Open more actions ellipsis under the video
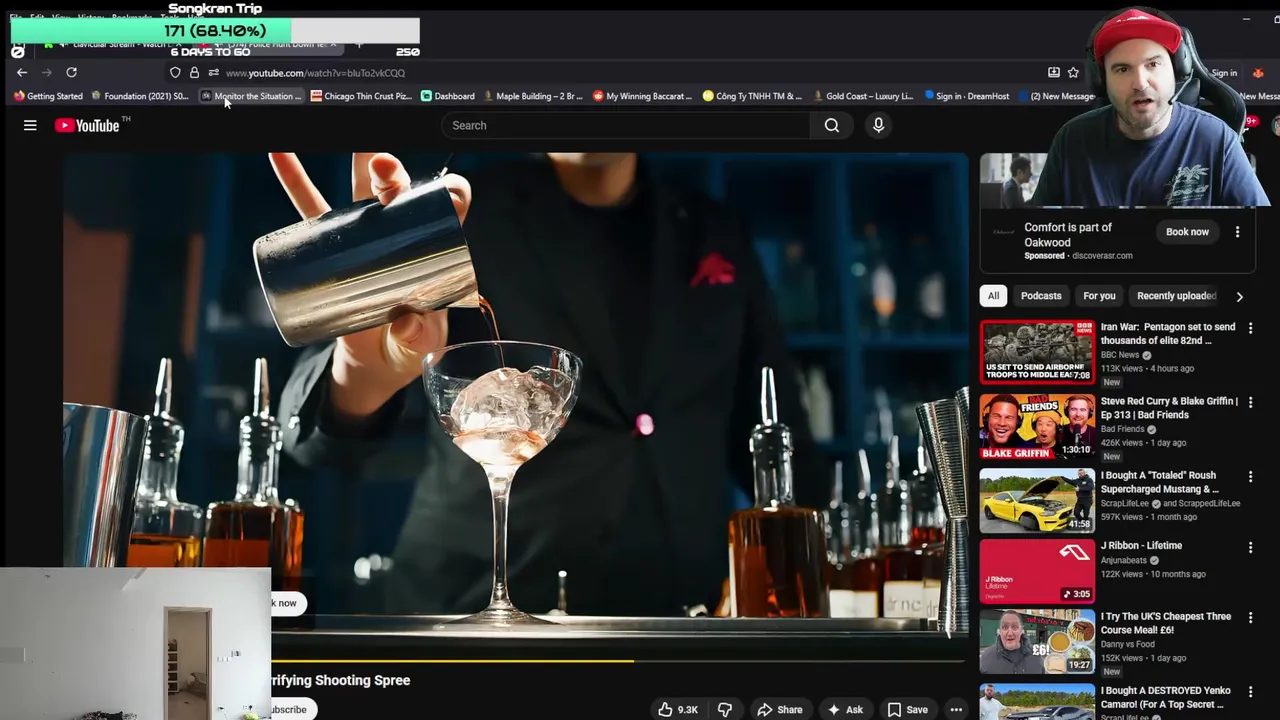 point(956,709)
